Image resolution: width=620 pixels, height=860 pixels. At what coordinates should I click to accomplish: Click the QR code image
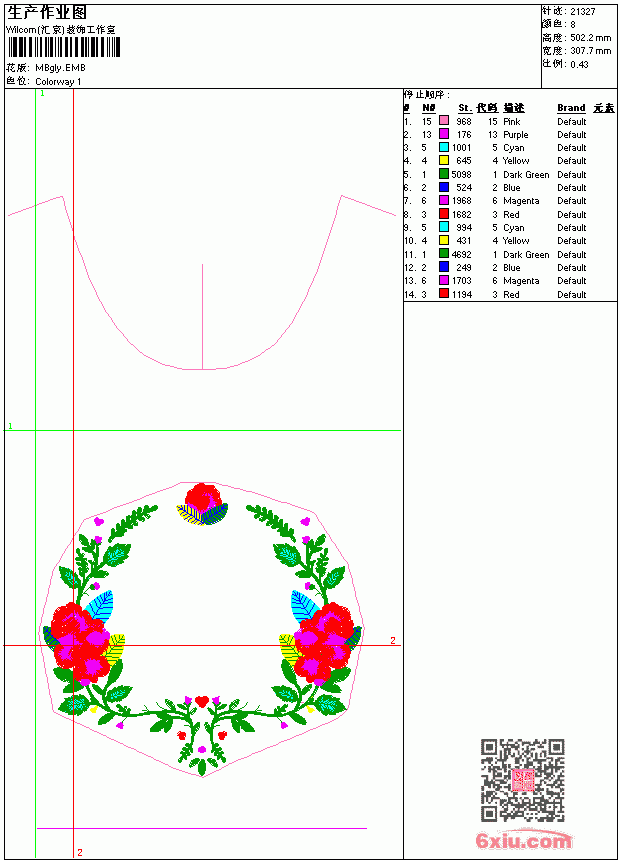(523, 780)
